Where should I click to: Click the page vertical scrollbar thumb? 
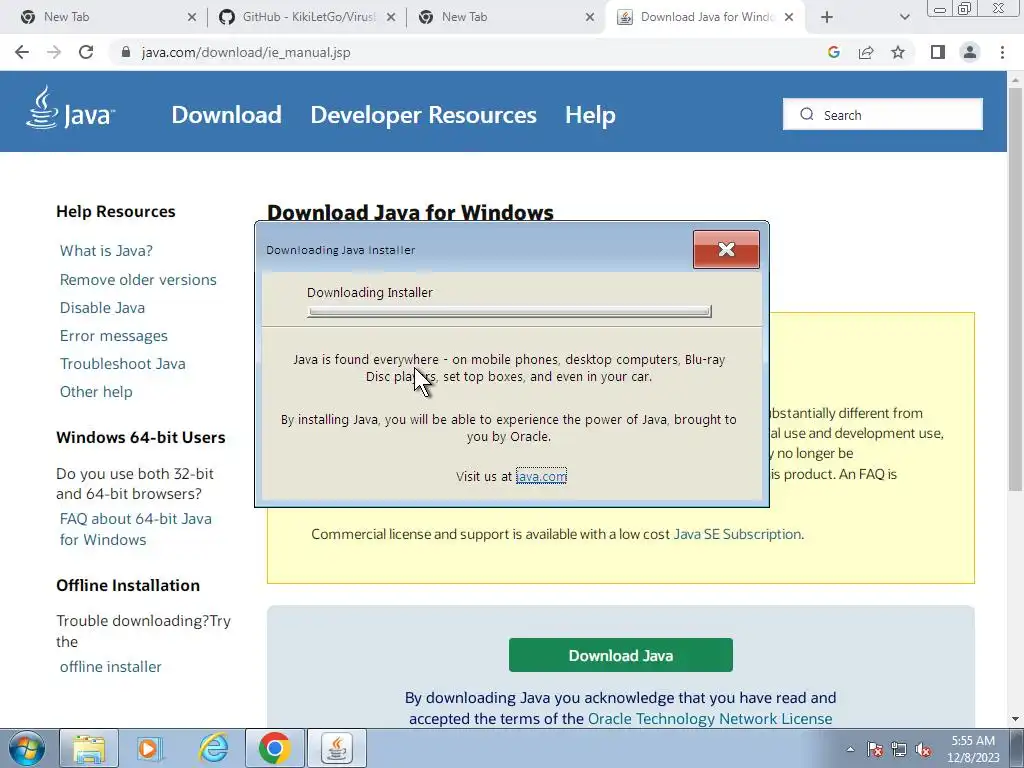click(1015, 289)
